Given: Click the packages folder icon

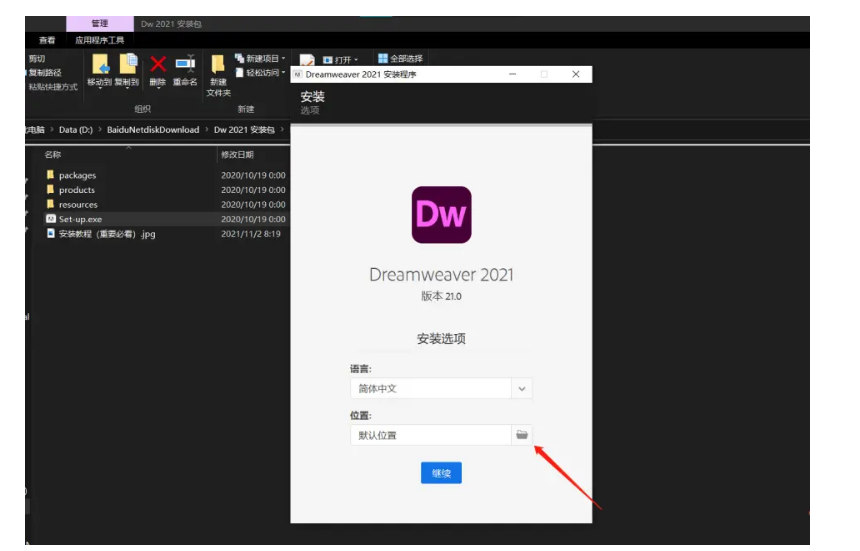Looking at the screenshot, I should (50, 175).
